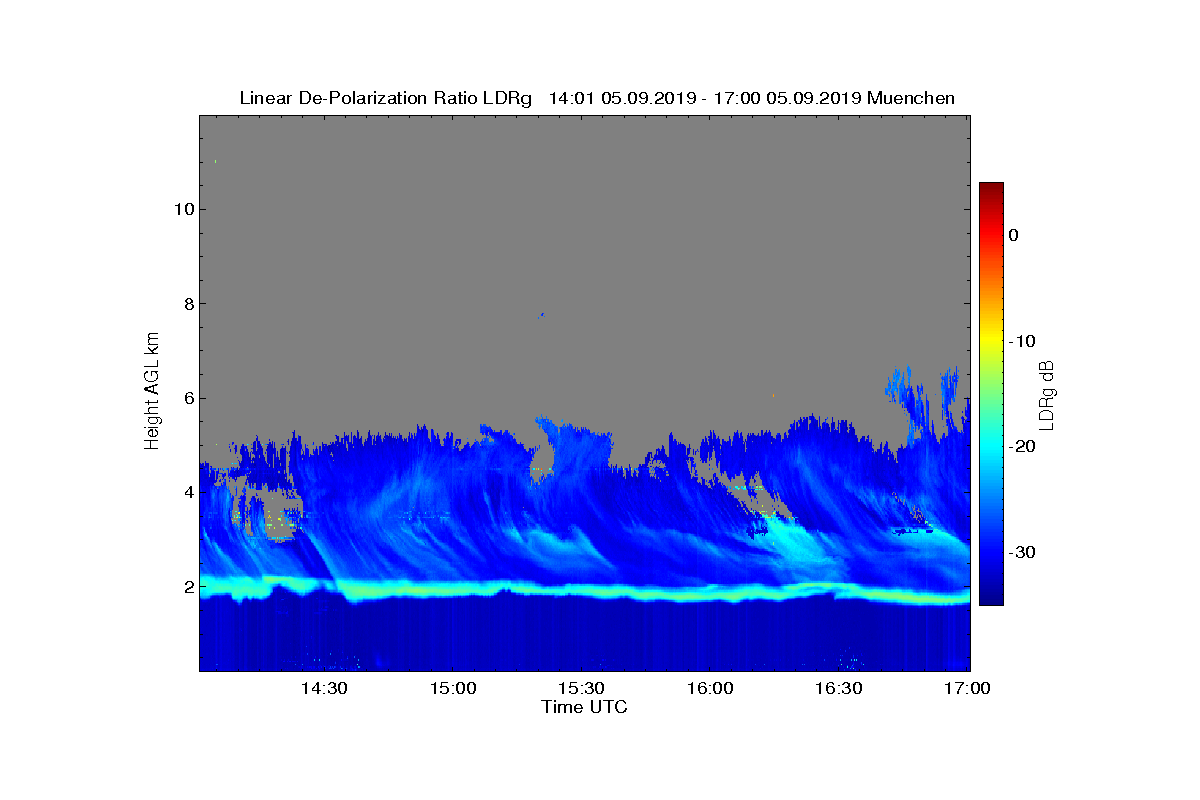Click the 17:00 time axis label
This screenshot has width=1200, height=800.
[x=968, y=689]
